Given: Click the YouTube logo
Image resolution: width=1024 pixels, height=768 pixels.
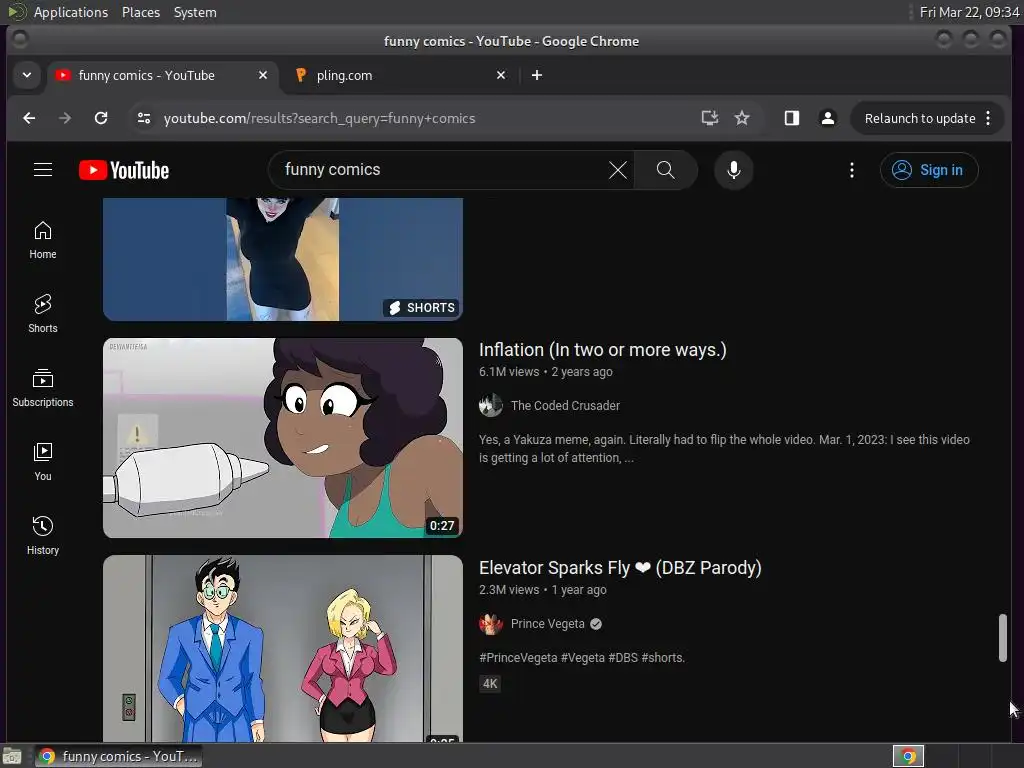Looking at the screenshot, I should click(124, 170).
